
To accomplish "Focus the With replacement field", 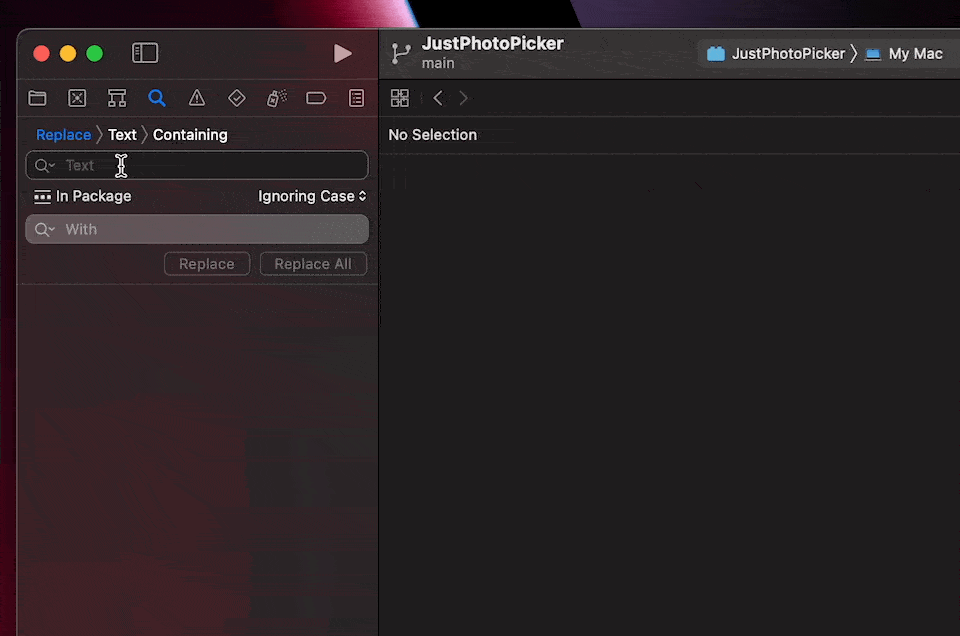I will click(x=197, y=229).
